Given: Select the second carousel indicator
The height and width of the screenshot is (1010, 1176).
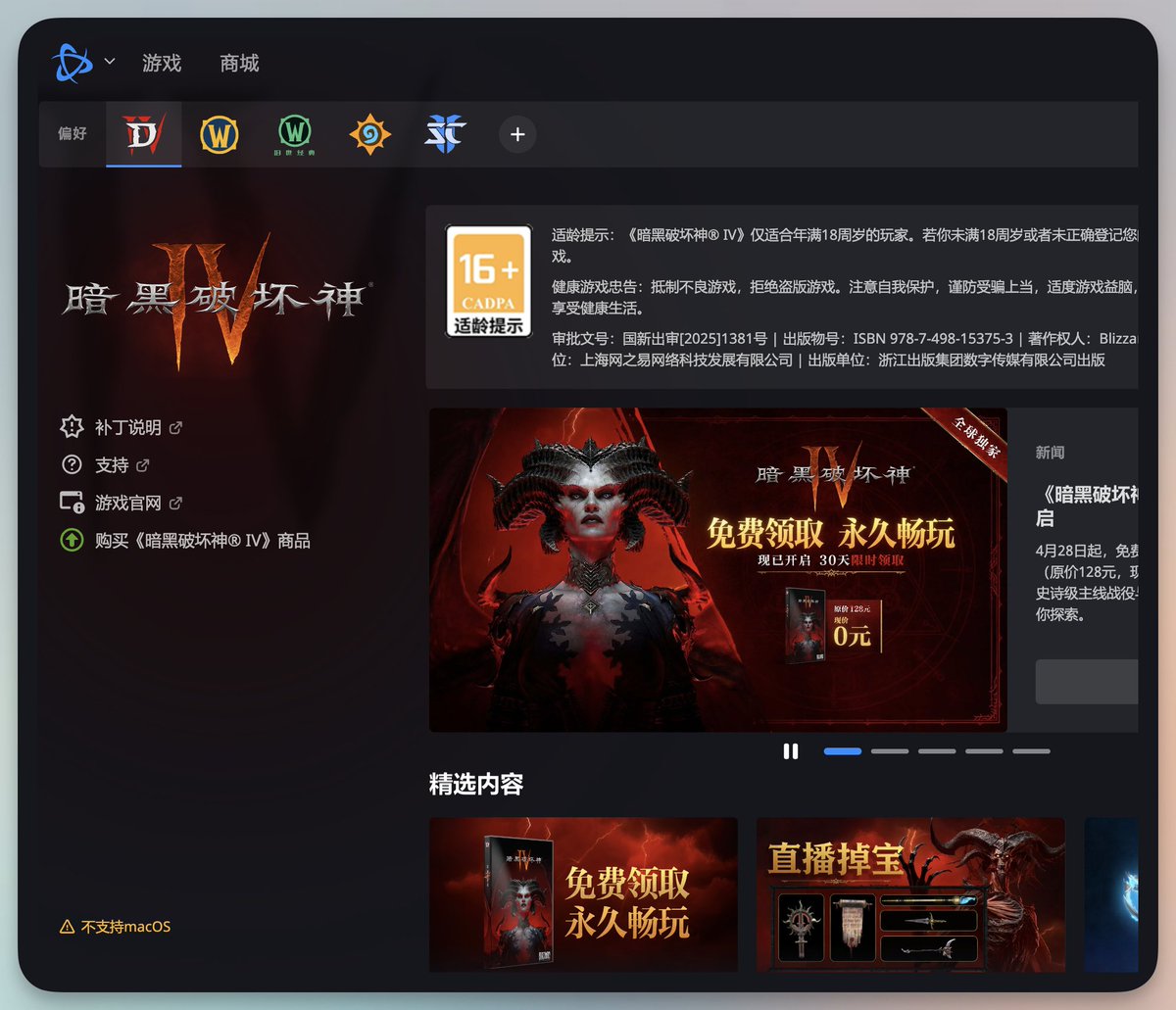Looking at the screenshot, I should click(x=890, y=751).
